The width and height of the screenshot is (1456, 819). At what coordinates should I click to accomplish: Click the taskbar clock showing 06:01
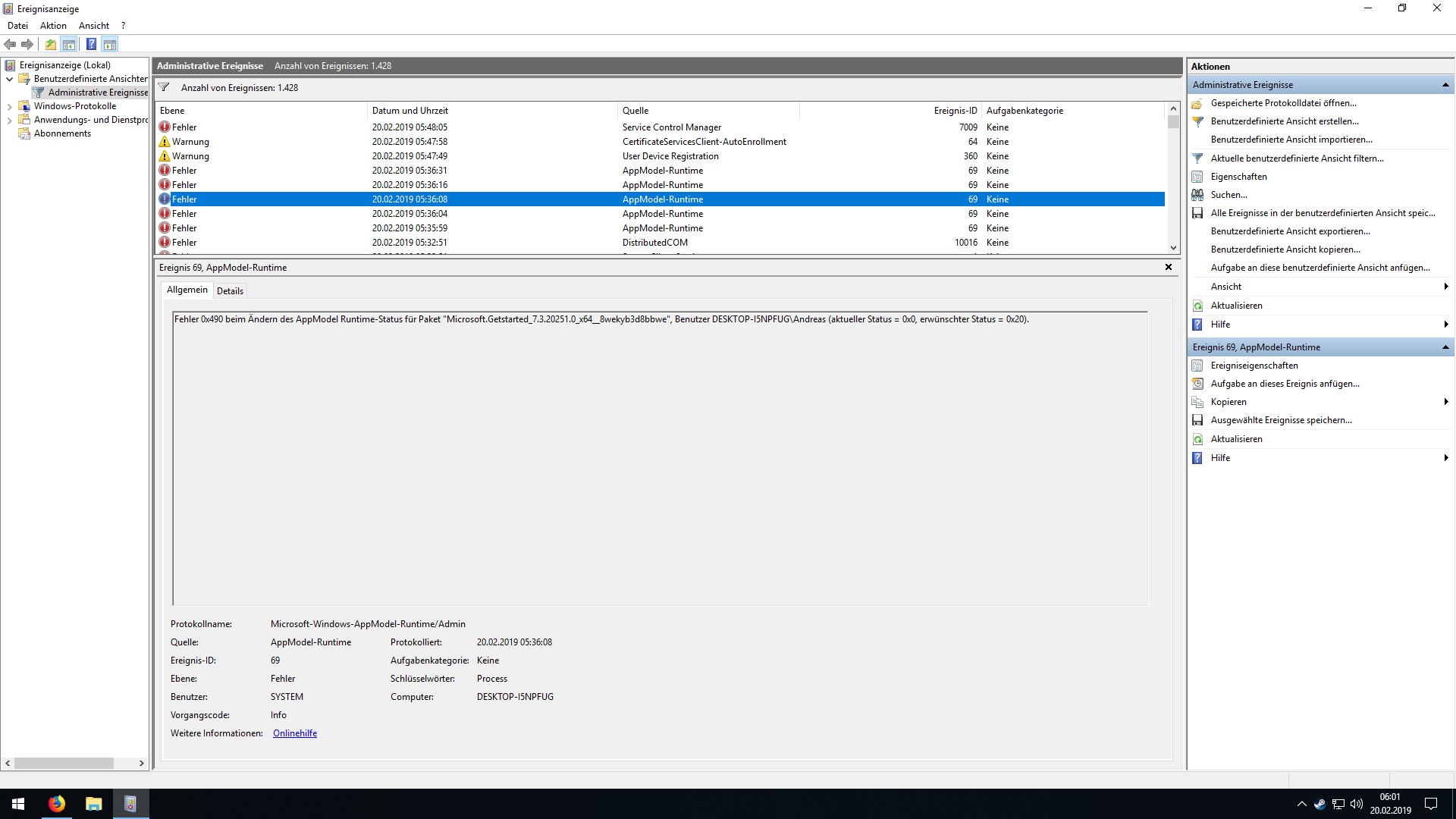tap(1390, 804)
